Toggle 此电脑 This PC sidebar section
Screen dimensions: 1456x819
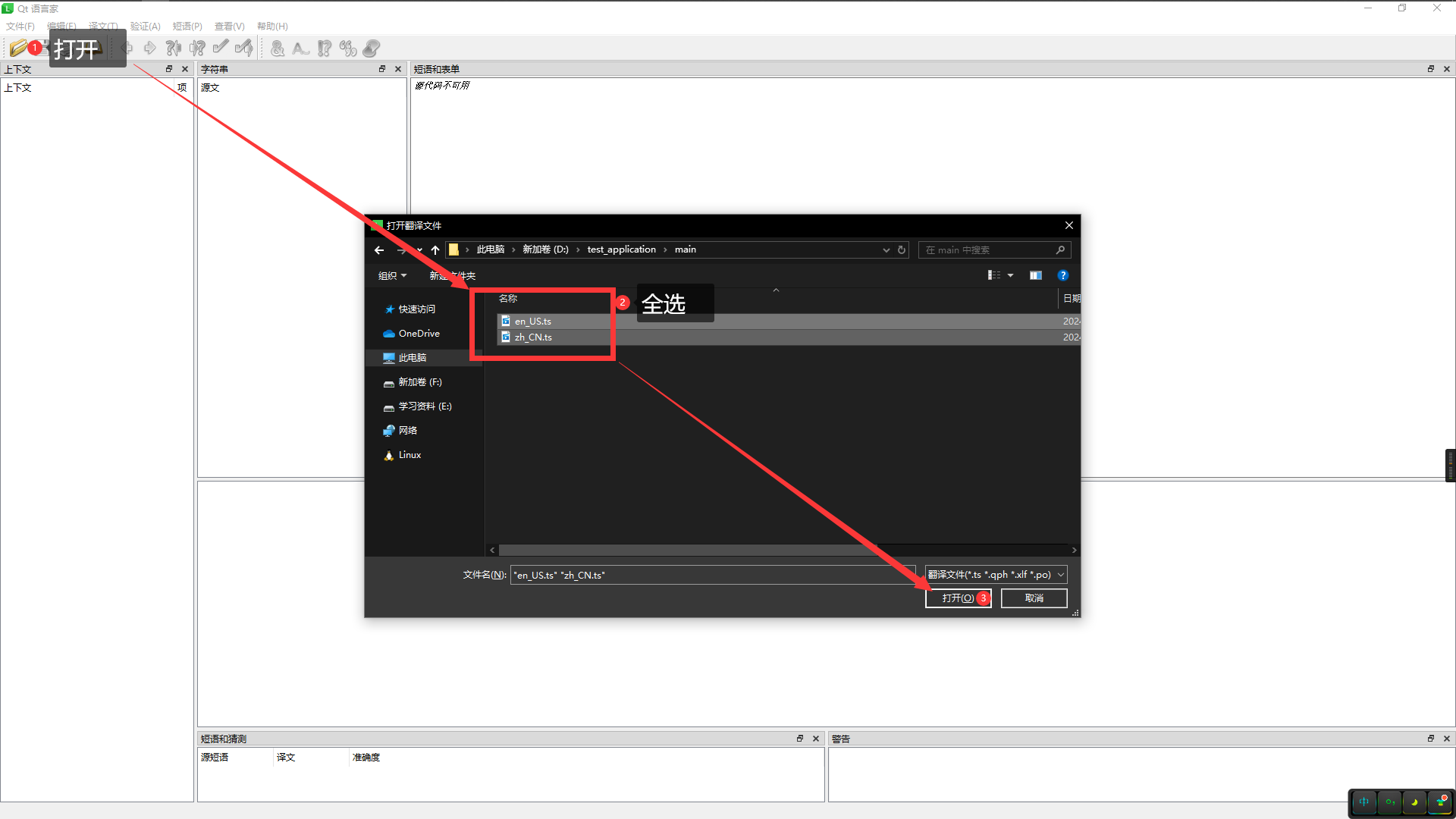(413, 357)
